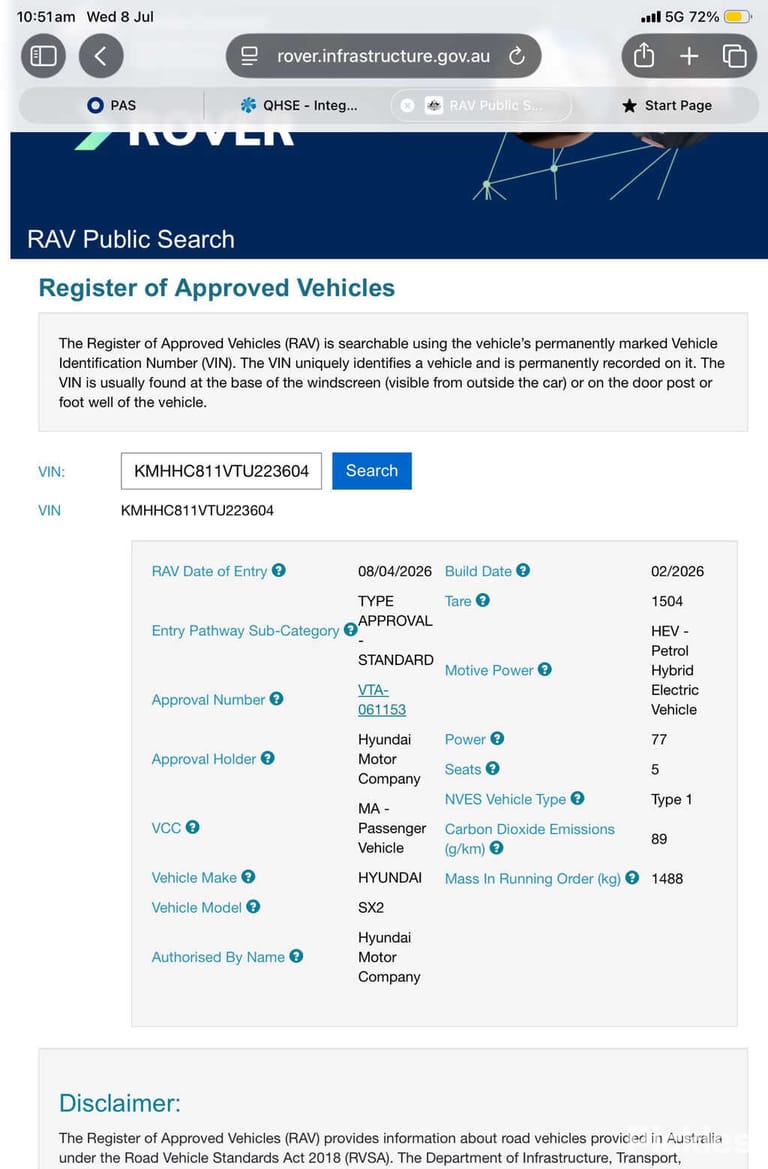Show help for Seats
This screenshot has width=768, height=1169.
click(x=493, y=768)
